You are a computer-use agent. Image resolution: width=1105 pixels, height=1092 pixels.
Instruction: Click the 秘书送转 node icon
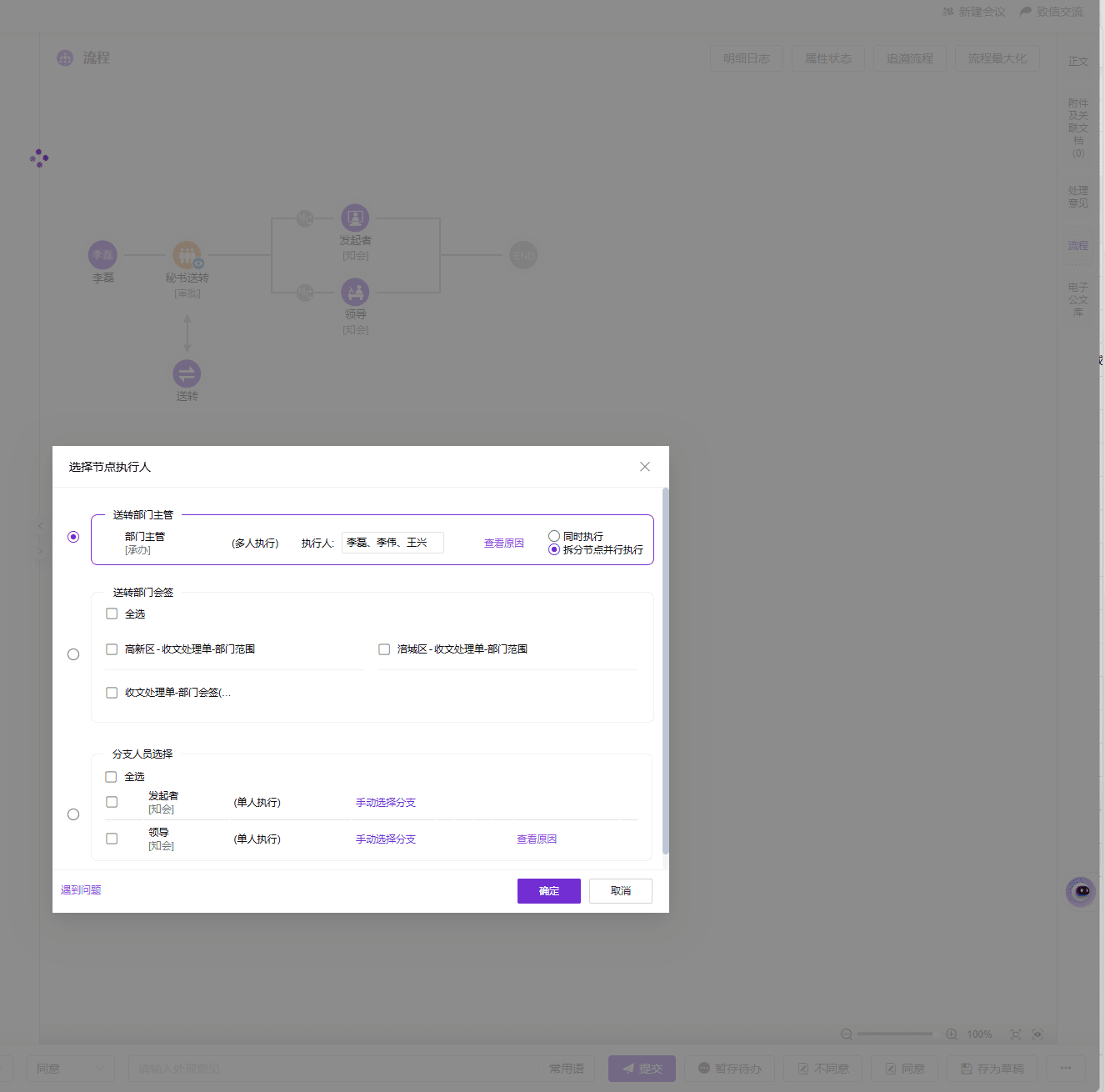click(187, 255)
